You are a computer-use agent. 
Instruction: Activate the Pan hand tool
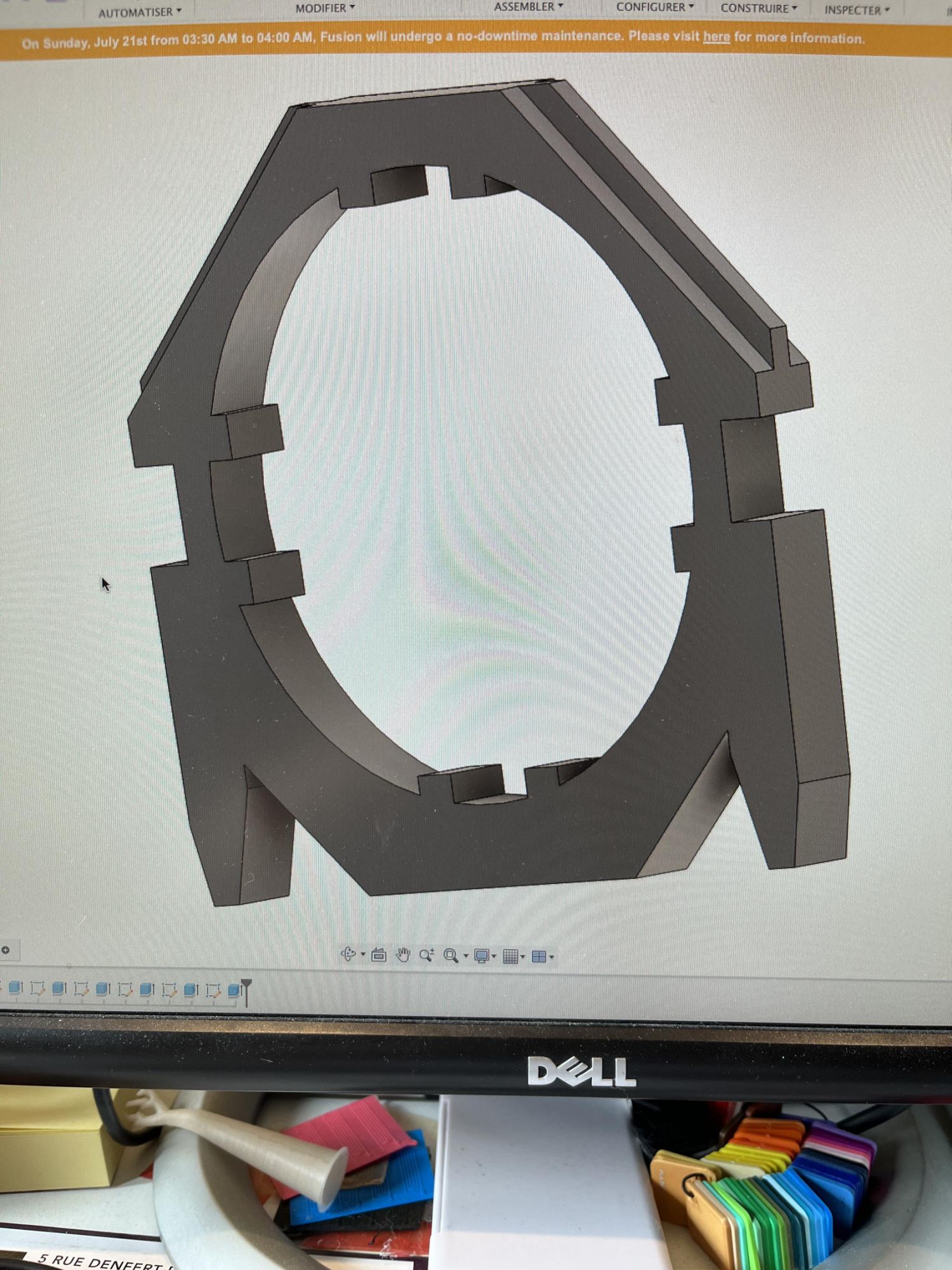point(403,954)
